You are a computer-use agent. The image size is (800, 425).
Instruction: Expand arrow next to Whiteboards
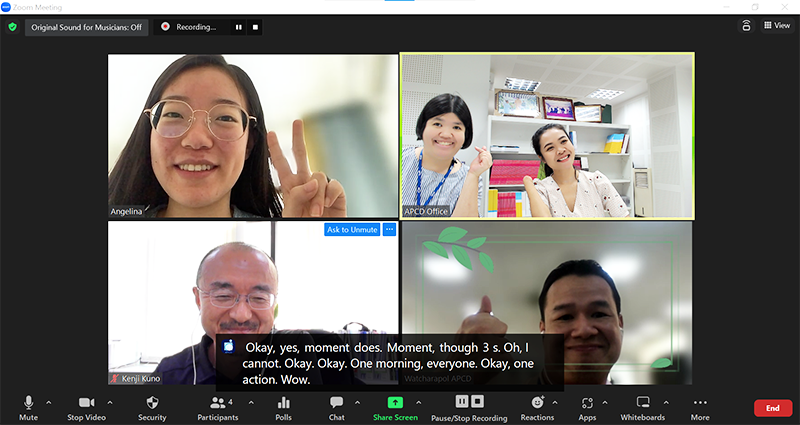666,403
